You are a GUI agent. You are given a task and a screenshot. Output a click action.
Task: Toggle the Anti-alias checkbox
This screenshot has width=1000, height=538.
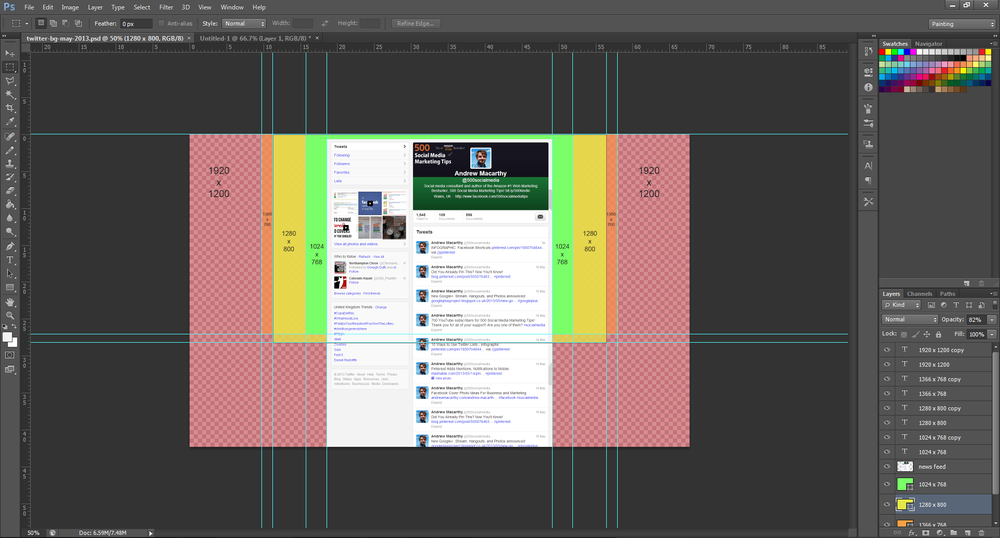click(x=161, y=24)
